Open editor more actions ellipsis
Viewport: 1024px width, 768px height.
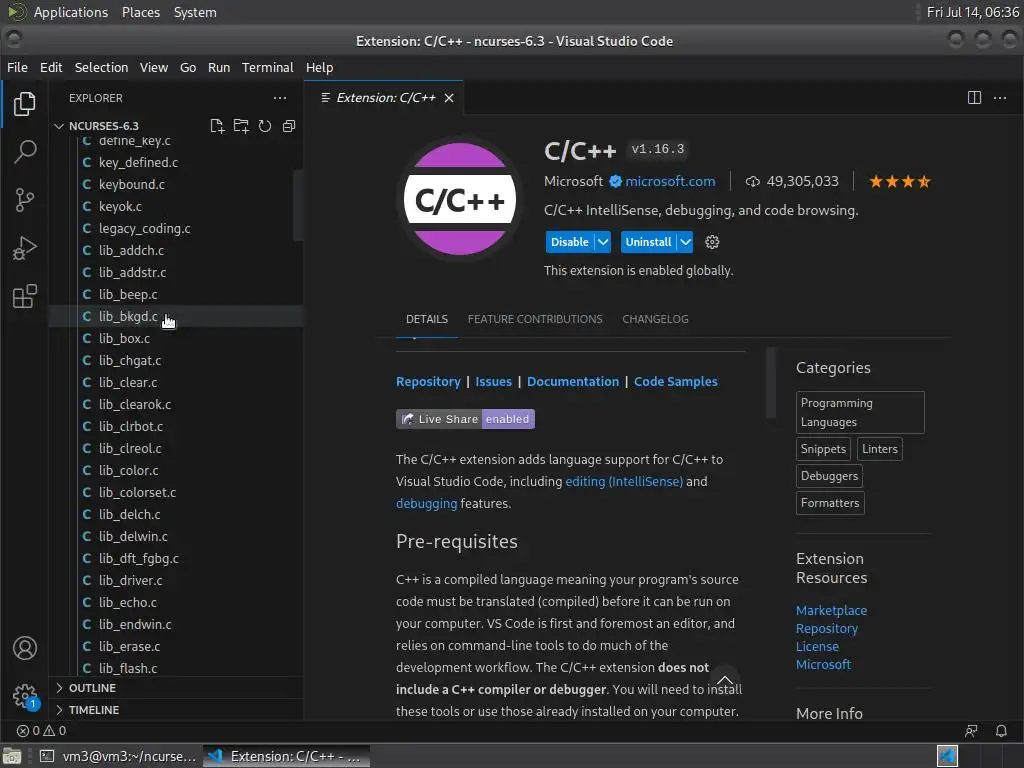(1000, 98)
